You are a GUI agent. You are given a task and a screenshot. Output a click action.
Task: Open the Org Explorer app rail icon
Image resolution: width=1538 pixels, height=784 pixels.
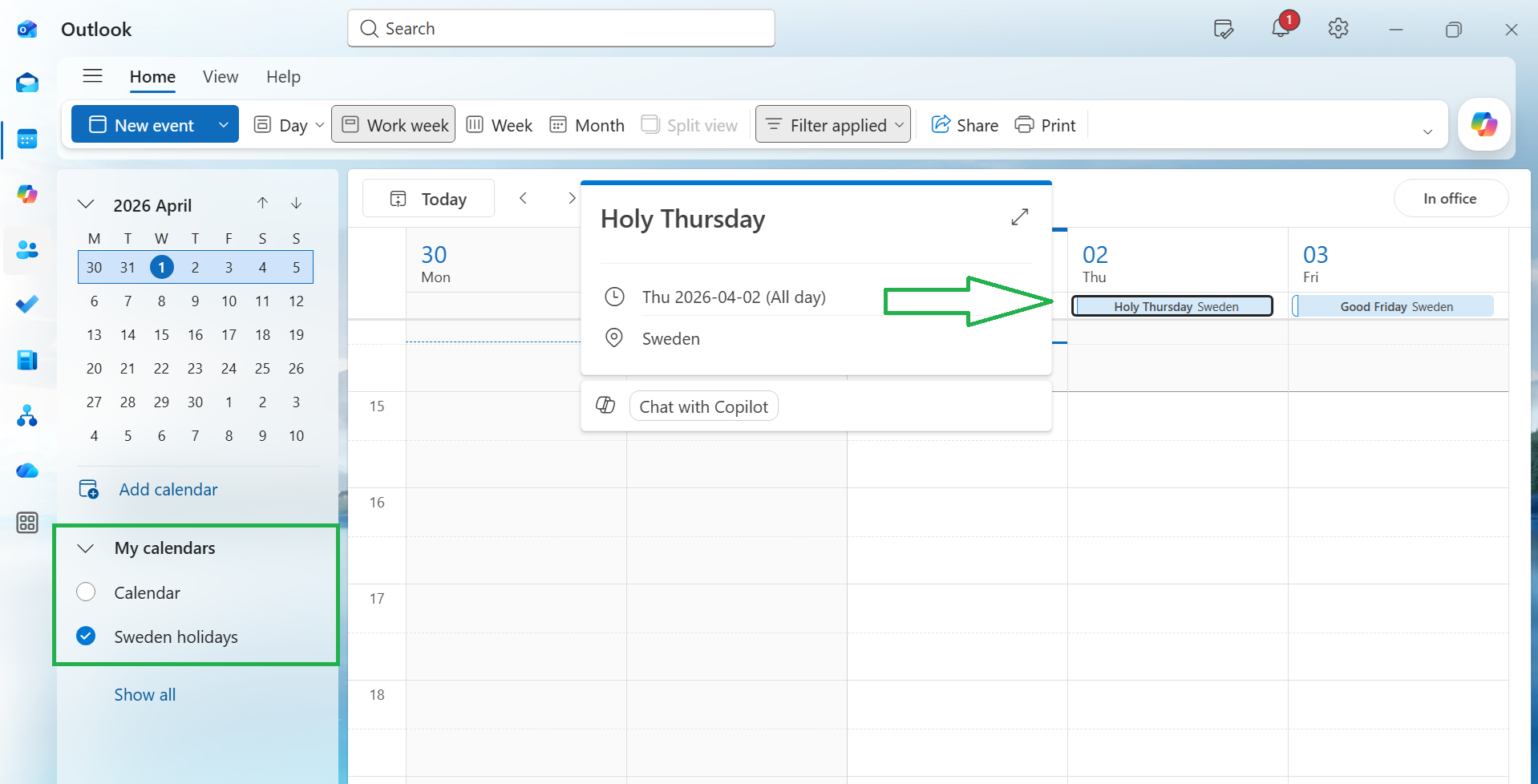[x=27, y=415]
